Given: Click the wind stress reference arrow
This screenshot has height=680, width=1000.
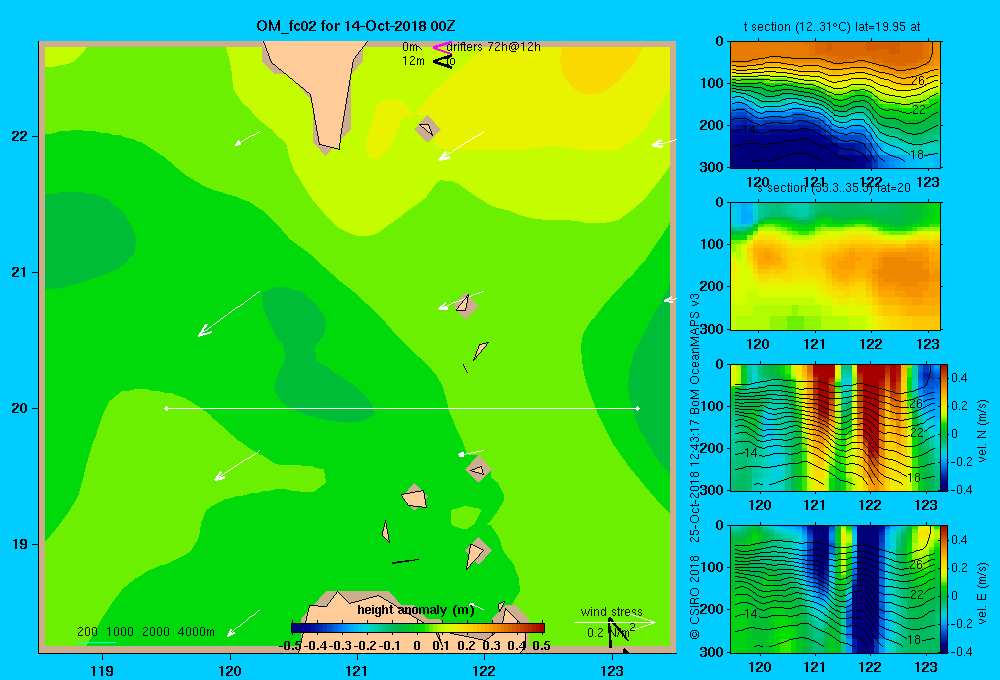Looking at the screenshot, I should click(615, 623).
